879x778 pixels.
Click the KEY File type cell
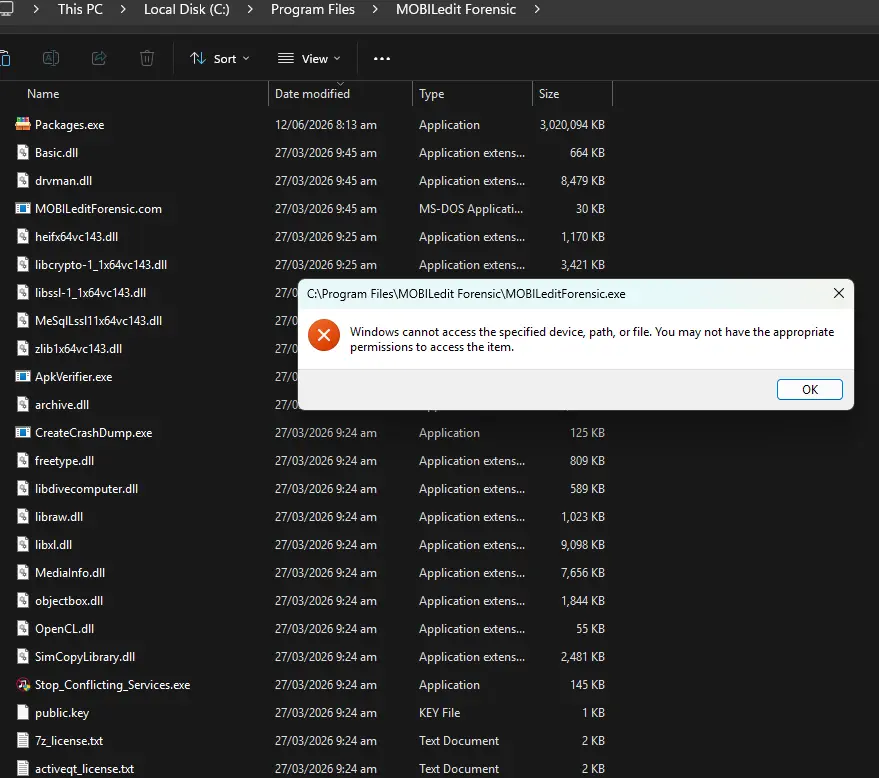[440, 713]
